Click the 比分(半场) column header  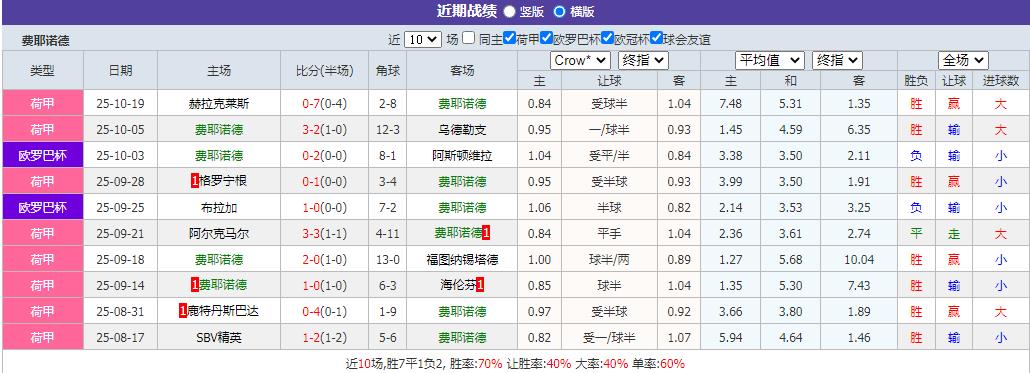click(326, 71)
